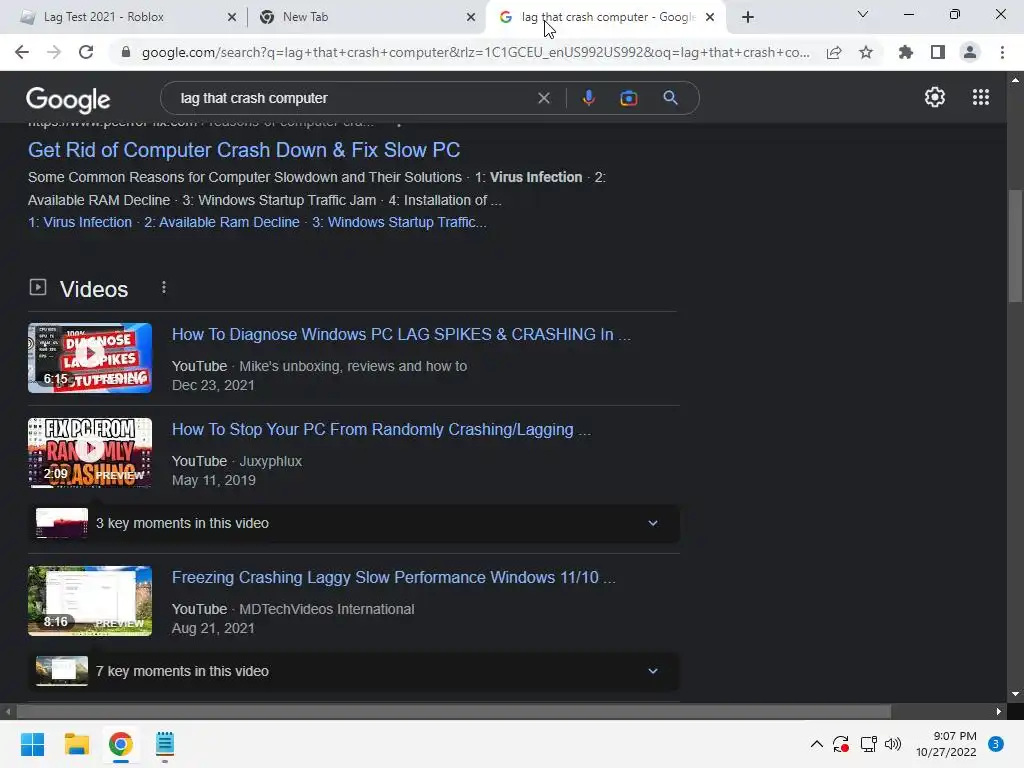Open Notepad app in taskbar
The height and width of the screenshot is (768, 1024).
coord(165,744)
